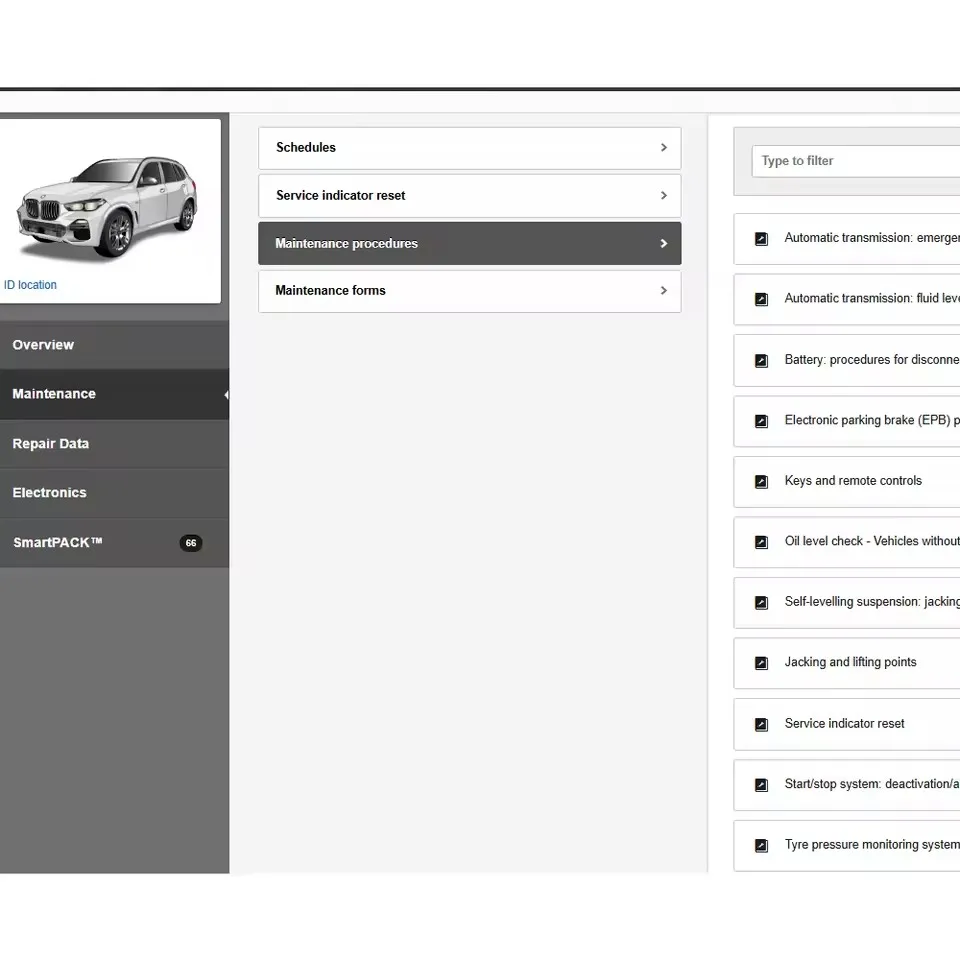Click the Tyre pressure monitoring system icon
The width and height of the screenshot is (960, 960).
click(x=761, y=845)
